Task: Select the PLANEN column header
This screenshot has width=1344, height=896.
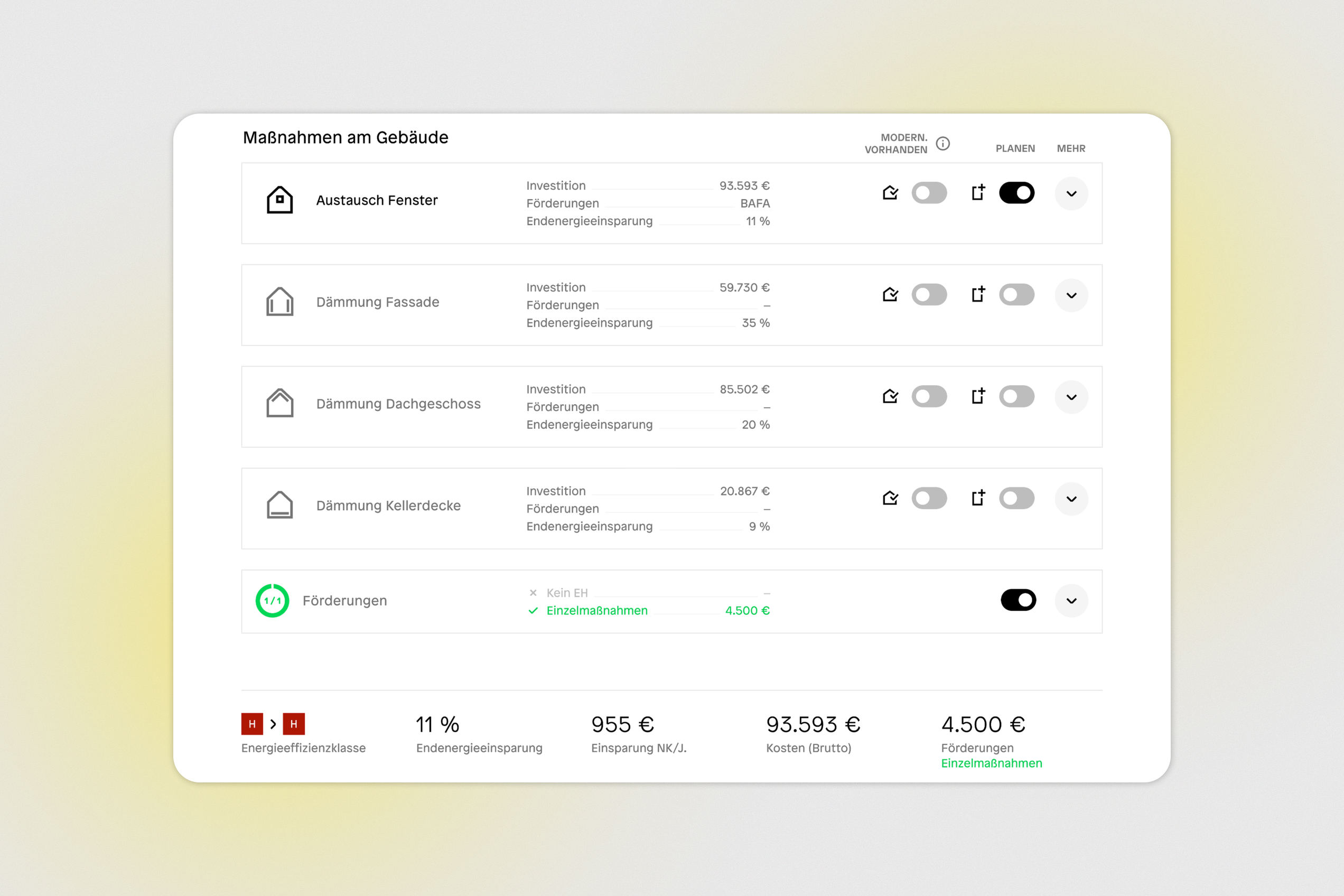Action: (1015, 148)
